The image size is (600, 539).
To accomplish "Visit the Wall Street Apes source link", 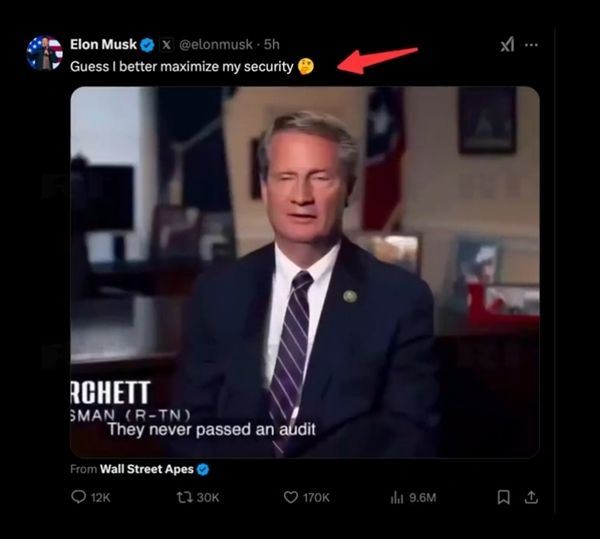I will pos(146,468).
